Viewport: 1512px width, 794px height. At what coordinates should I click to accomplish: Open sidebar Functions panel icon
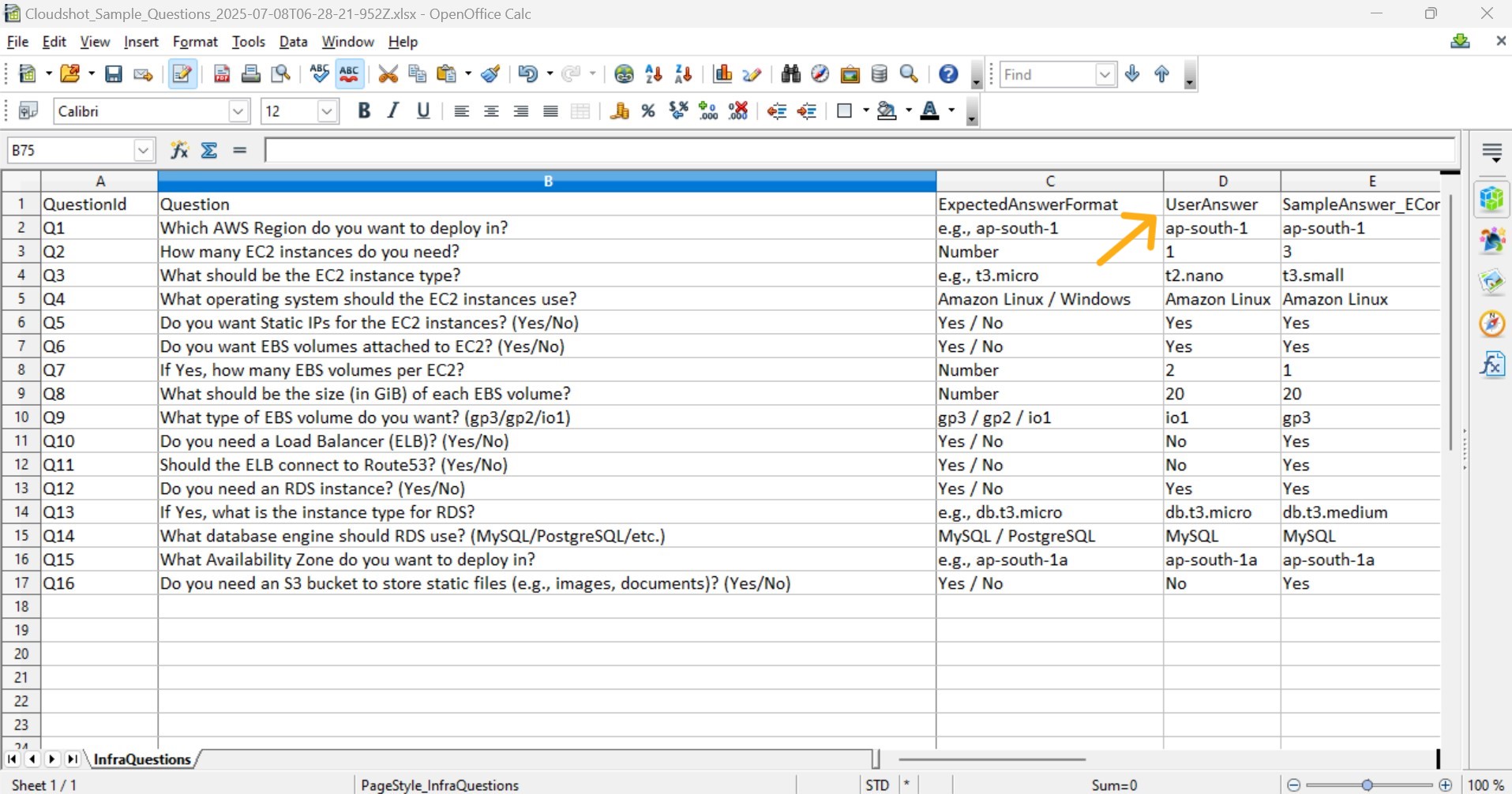point(1491,365)
